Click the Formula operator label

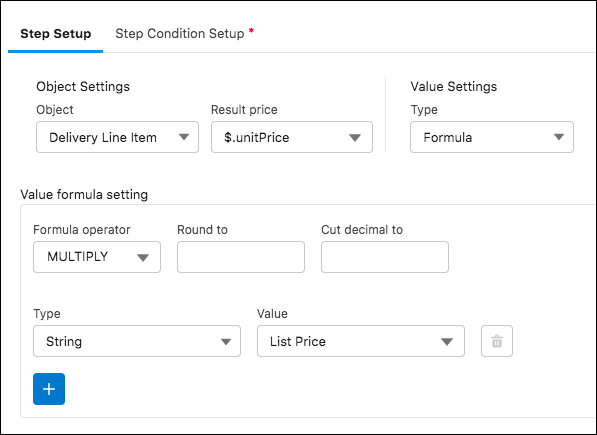81,230
